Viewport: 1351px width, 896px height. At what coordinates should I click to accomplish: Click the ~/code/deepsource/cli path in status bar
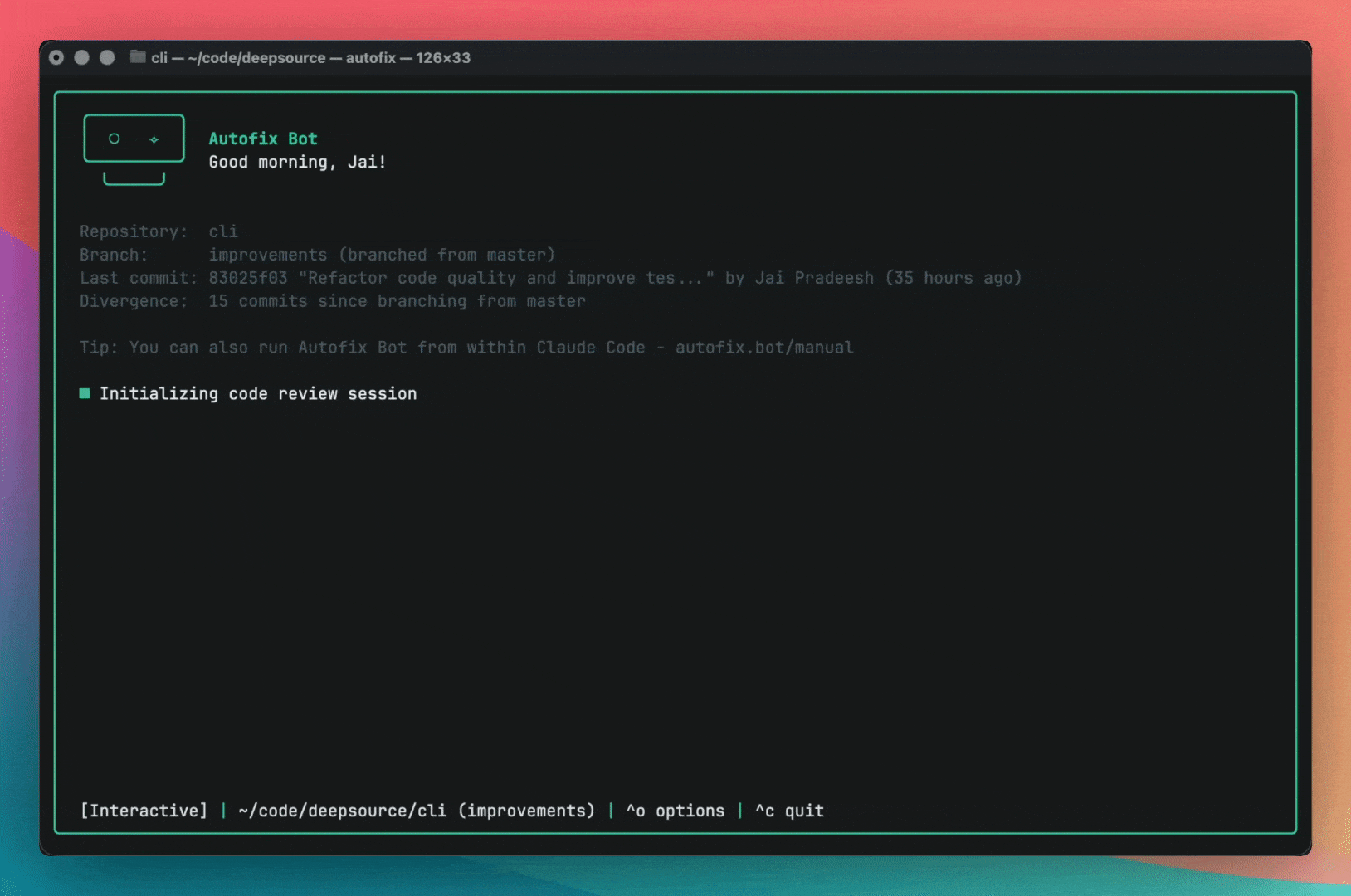pyautogui.click(x=342, y=811)
